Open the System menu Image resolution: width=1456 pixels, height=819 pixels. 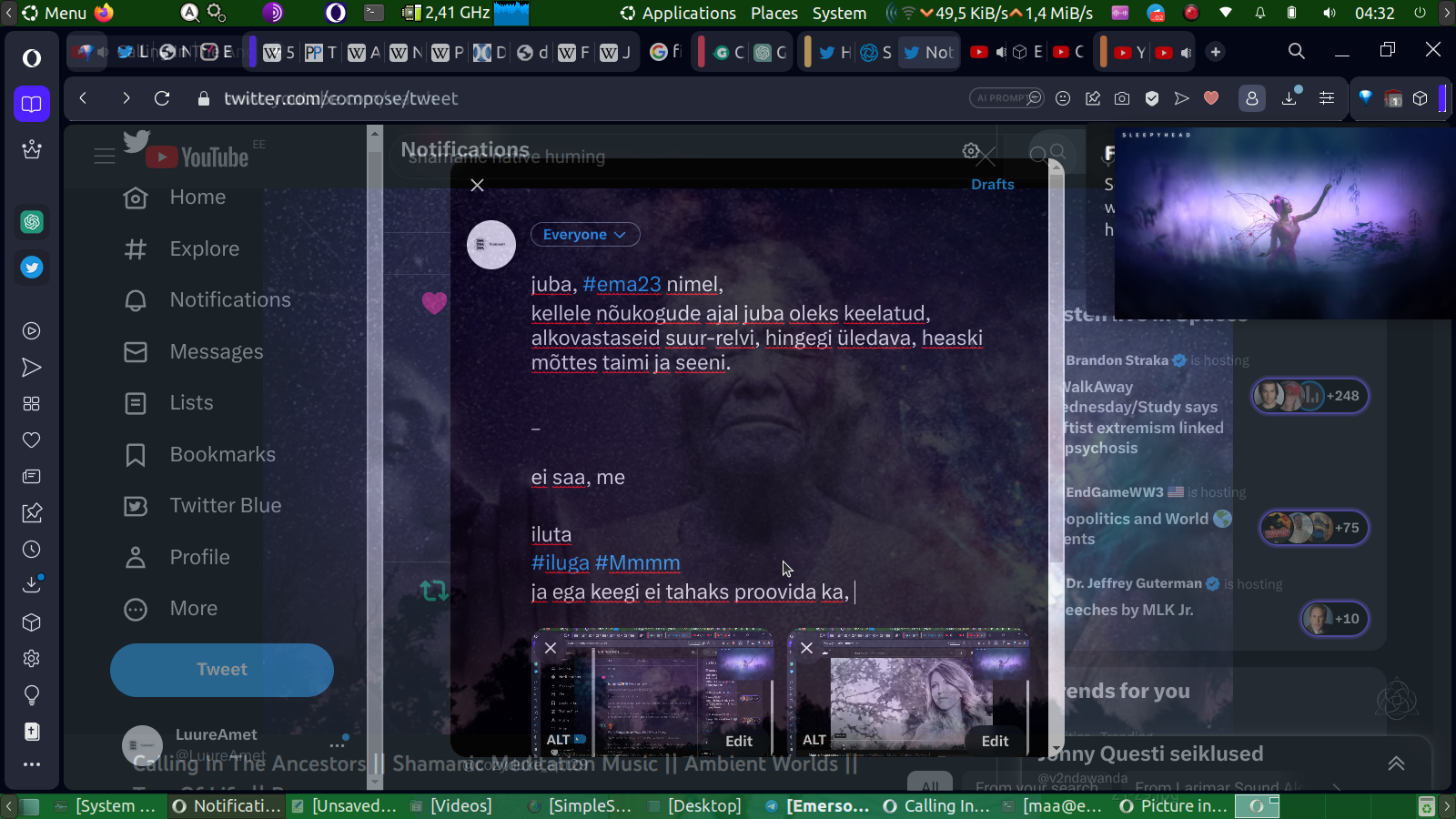(x=839, y=13)
